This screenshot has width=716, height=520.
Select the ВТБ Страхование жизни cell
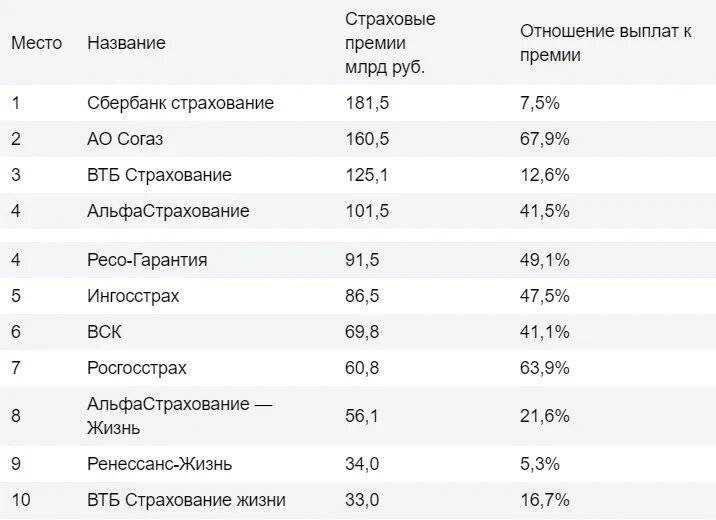(186, 500)
